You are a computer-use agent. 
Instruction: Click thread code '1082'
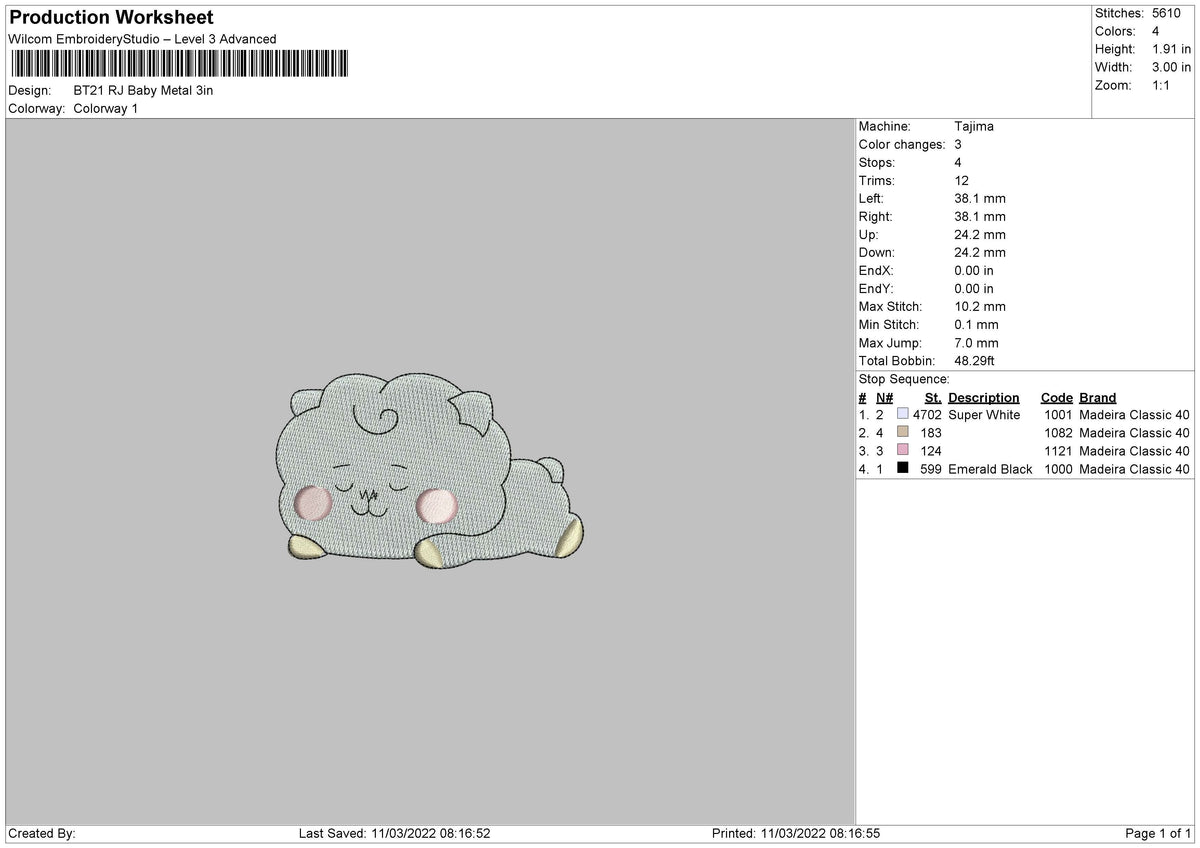(1057, 432)
